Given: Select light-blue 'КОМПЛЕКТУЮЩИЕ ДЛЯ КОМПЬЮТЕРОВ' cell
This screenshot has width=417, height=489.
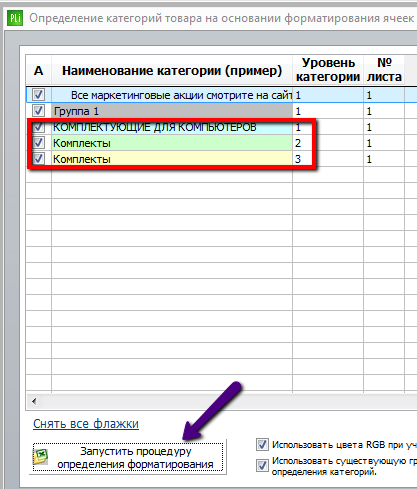Looking at the screenshot, I should 172,127.
